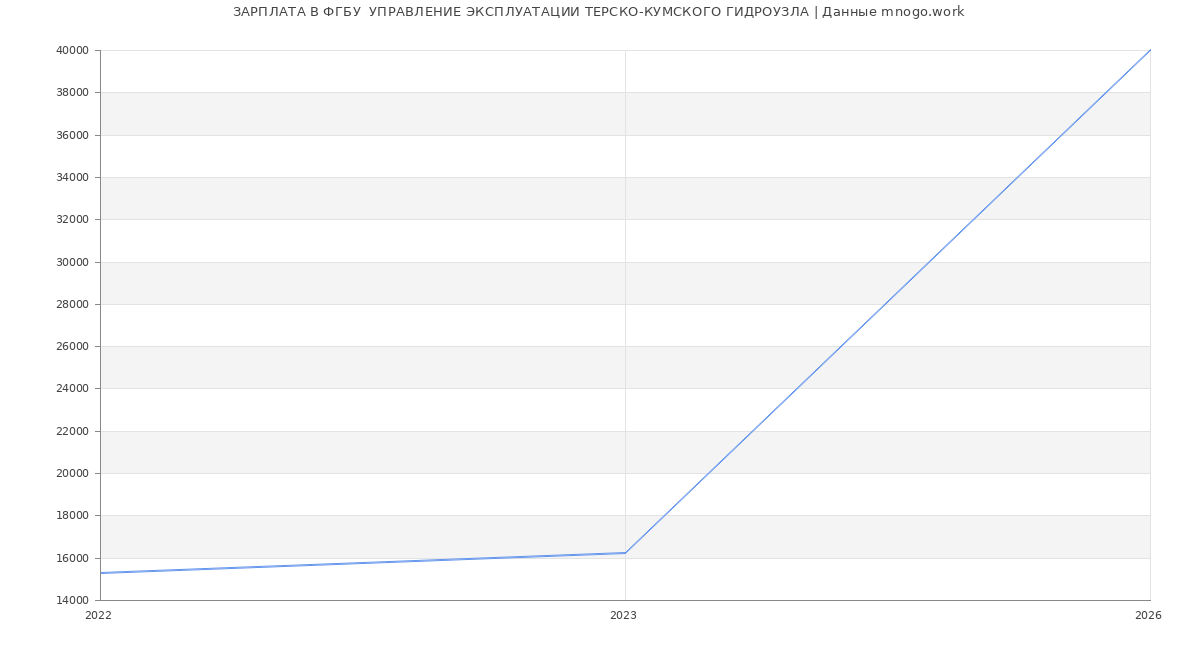Click the 2023 x-axis label
This screenshot has width=1200, height=650.
pyautogui.click(x=623, y=616)
